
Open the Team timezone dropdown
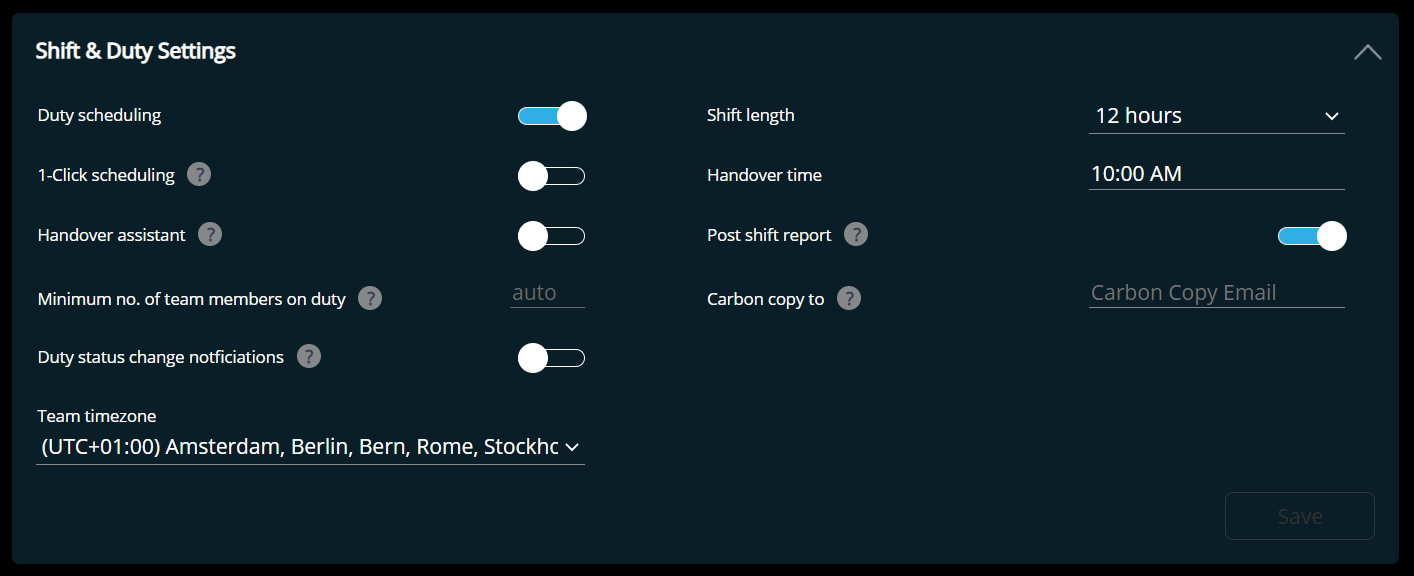tap(310, 447)
